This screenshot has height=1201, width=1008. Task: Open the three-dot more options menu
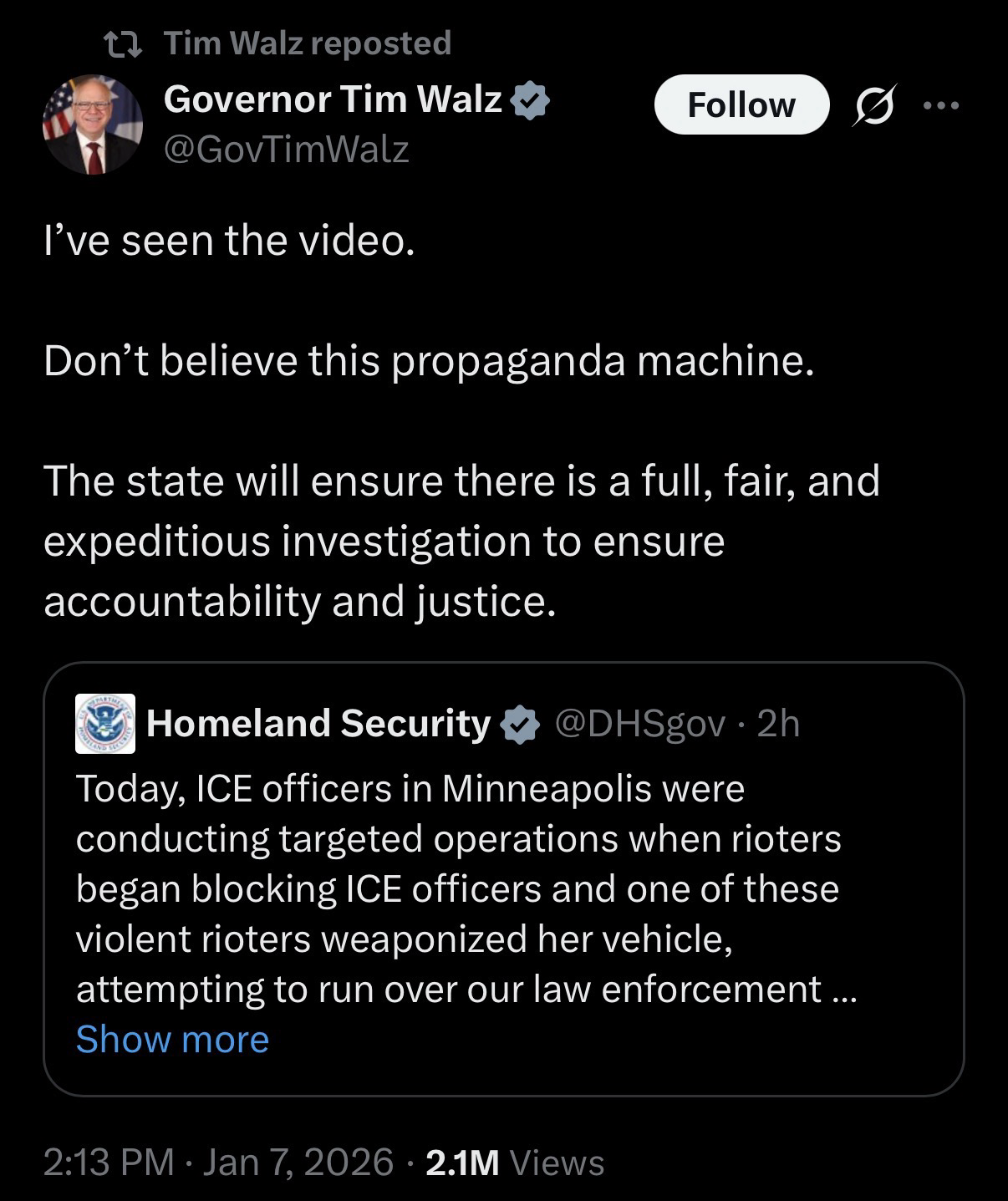(941, 105)
